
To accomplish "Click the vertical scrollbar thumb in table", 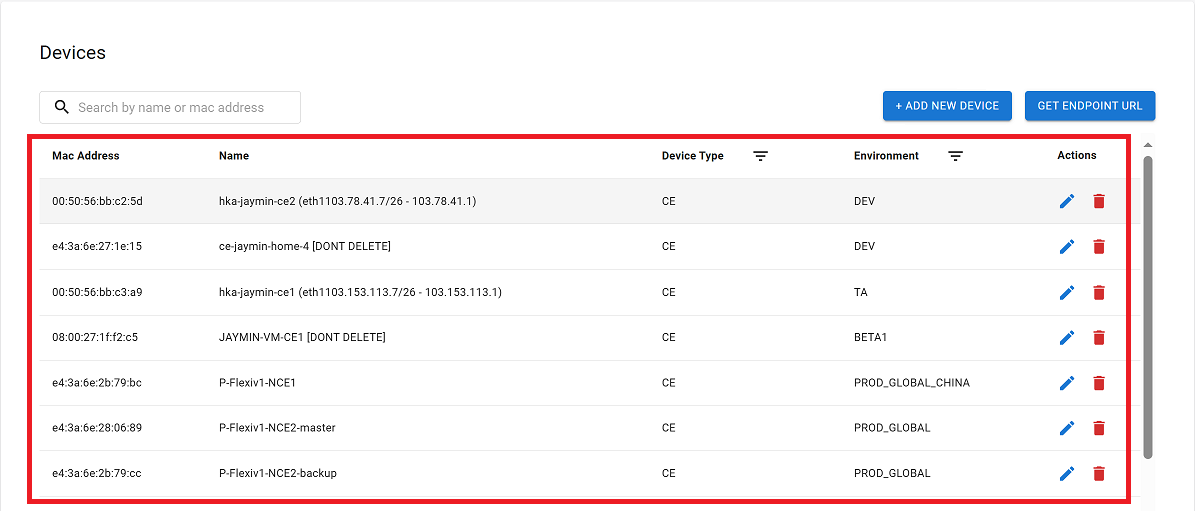I will 1148,300.
